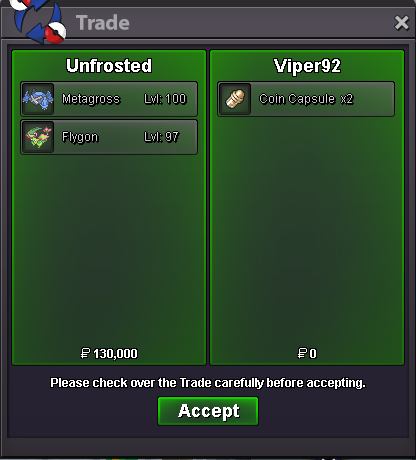Viewport: 416px width, 460px height.
Task: Select the Metagross name in the offer list
Action: tap(91, 99)
